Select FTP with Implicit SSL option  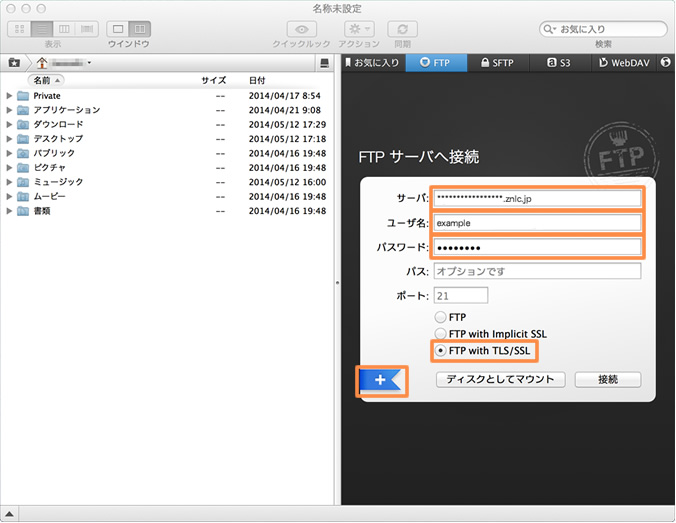440,334
